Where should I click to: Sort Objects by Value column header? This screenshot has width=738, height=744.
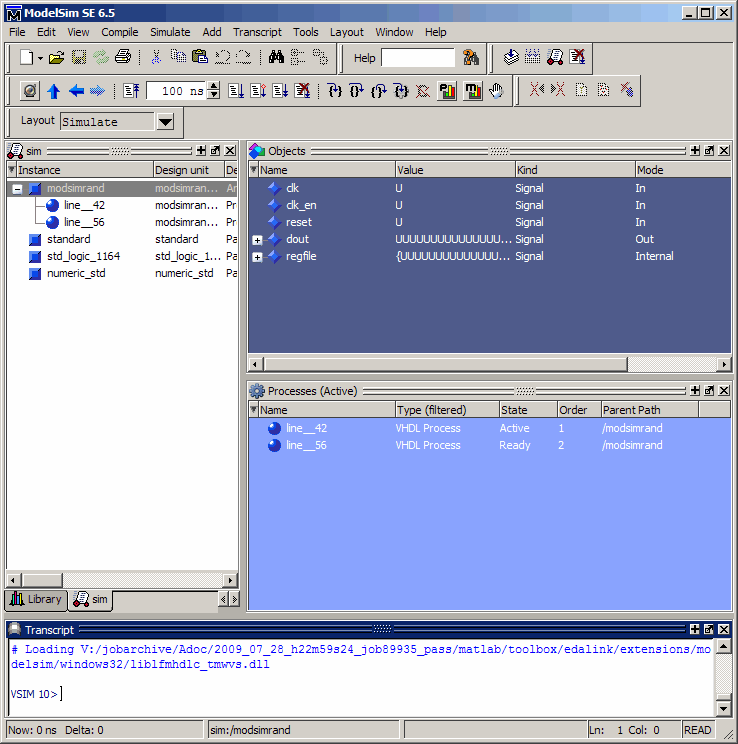(x=455, y=170)
